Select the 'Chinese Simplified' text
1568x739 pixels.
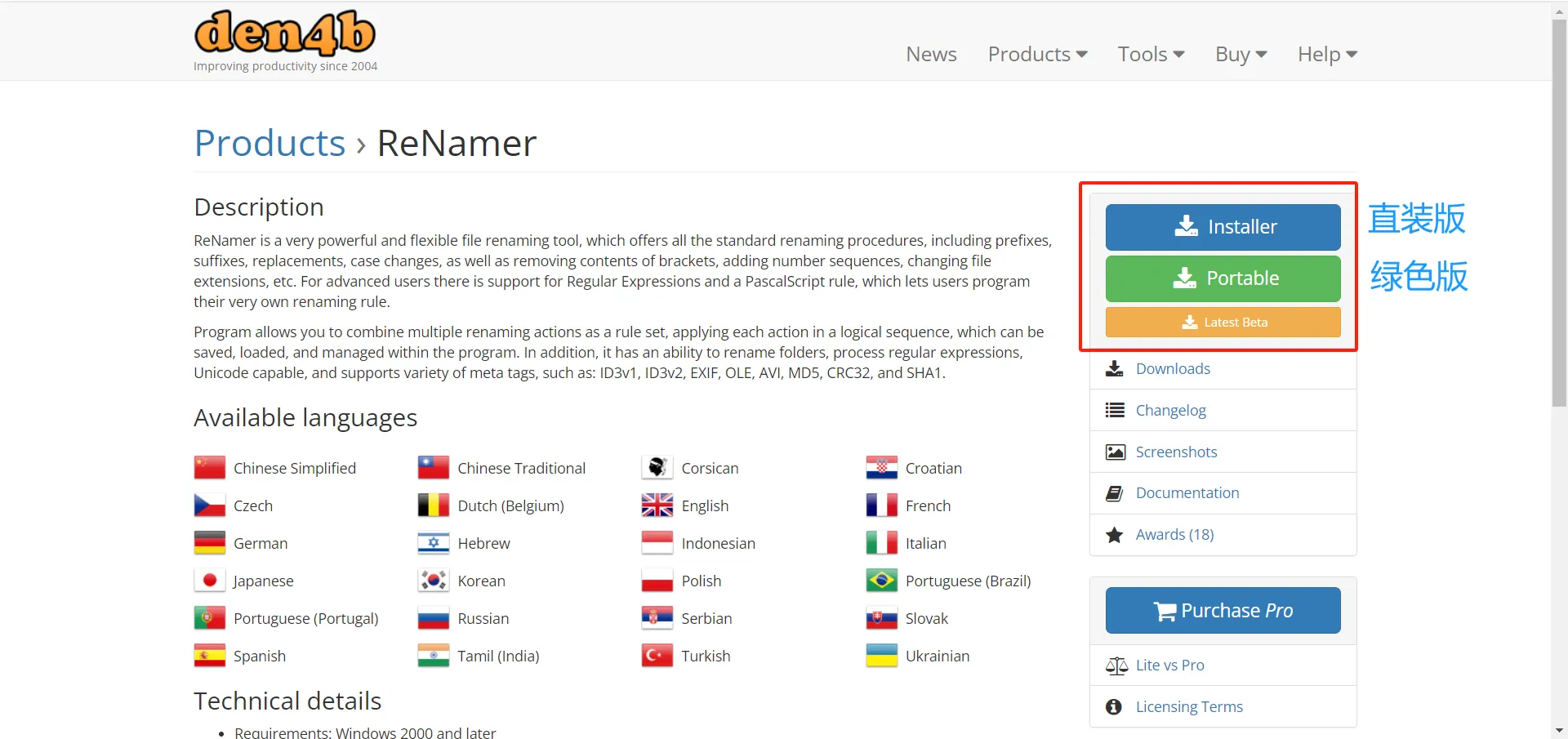(295, 468)
